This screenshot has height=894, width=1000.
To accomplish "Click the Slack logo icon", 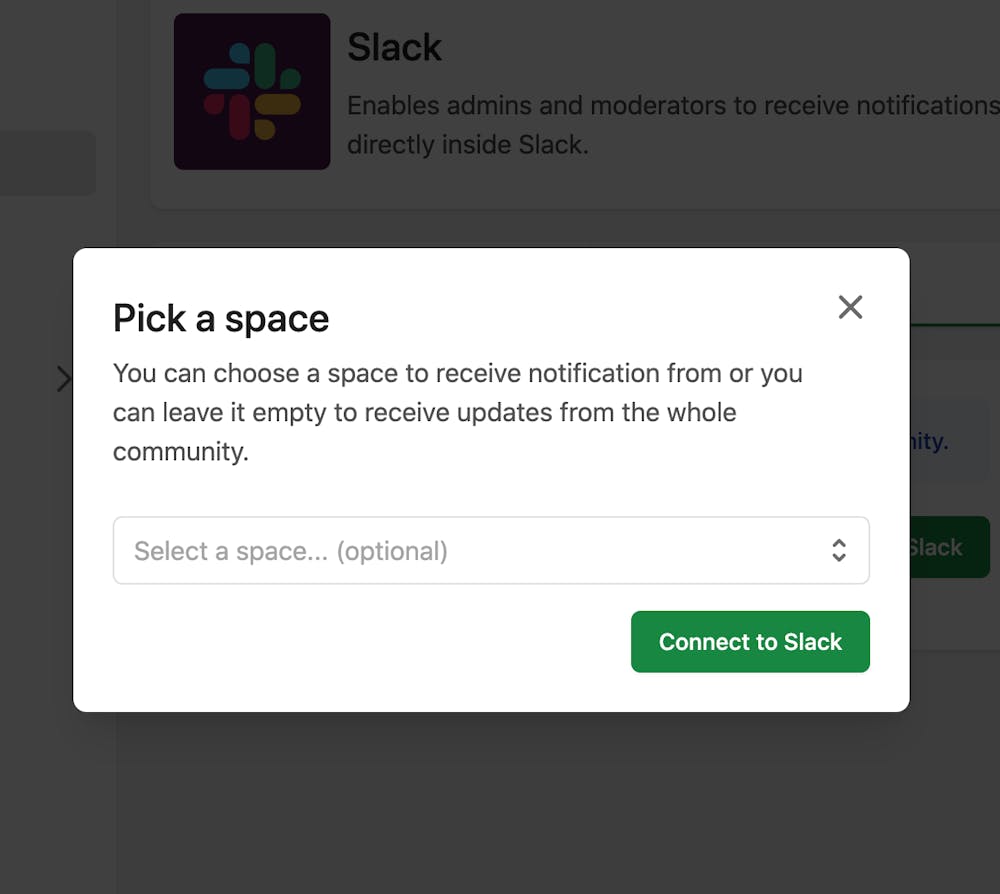I will point(252,91).
